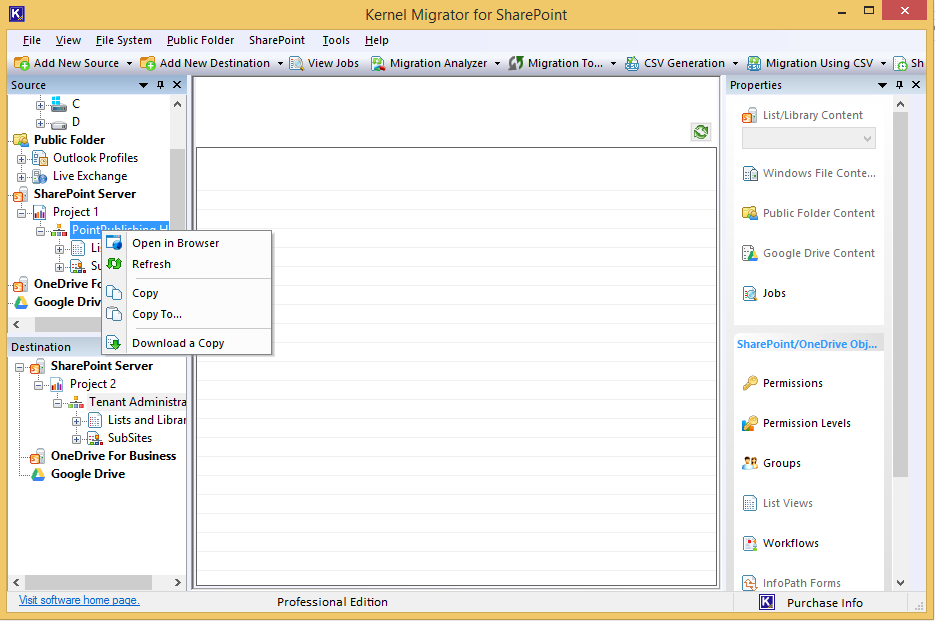Click the Public Folder icon in Source tree

point(21,140)
